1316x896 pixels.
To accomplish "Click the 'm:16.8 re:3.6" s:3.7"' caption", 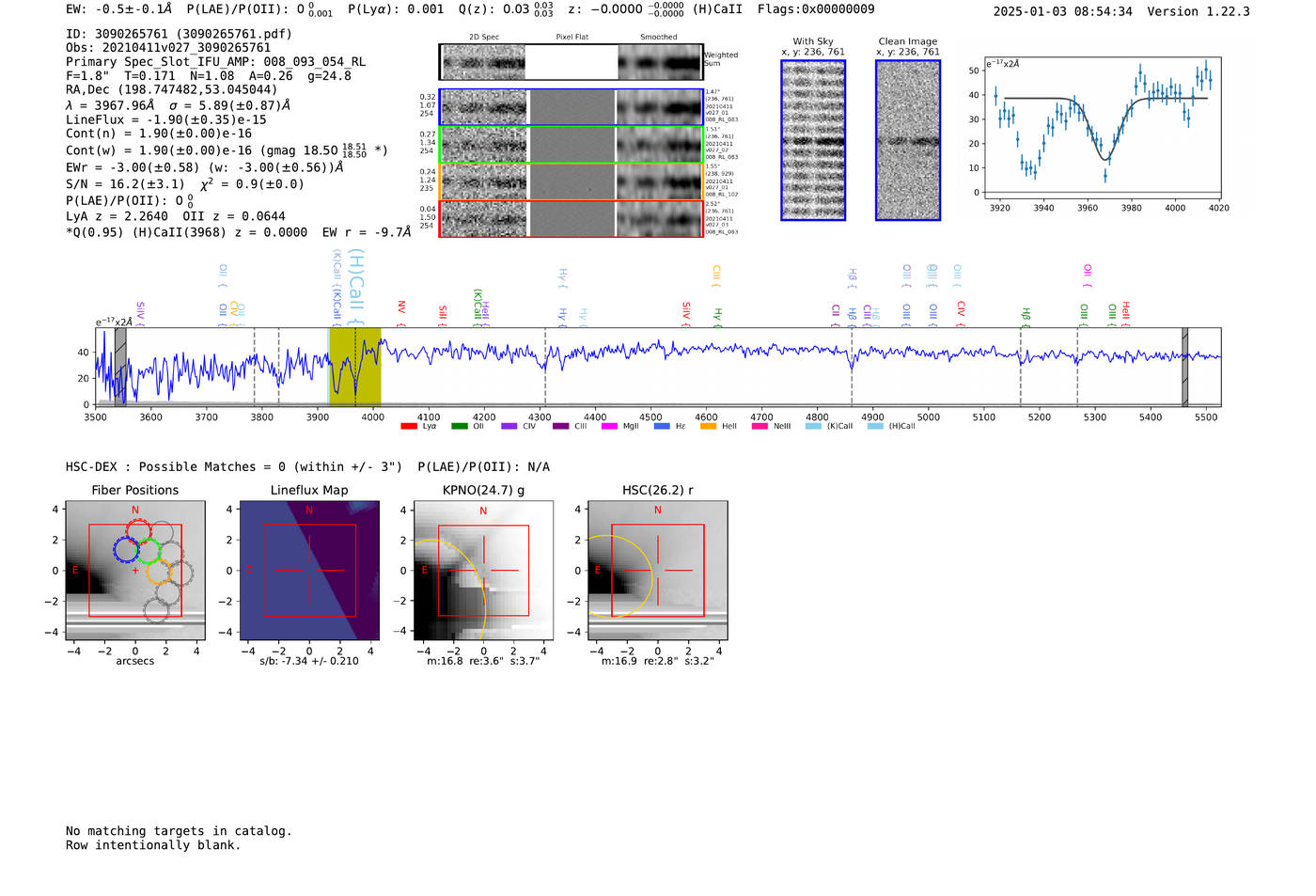I will tap(483, 661).
